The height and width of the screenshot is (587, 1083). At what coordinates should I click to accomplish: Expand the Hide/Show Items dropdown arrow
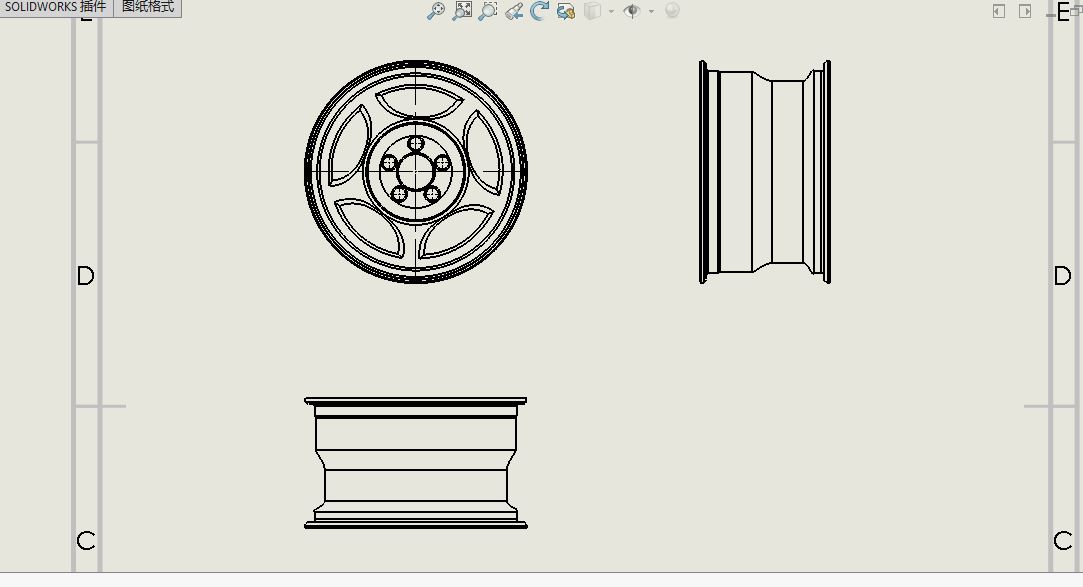pyautogui.click(x=651, y=11)
